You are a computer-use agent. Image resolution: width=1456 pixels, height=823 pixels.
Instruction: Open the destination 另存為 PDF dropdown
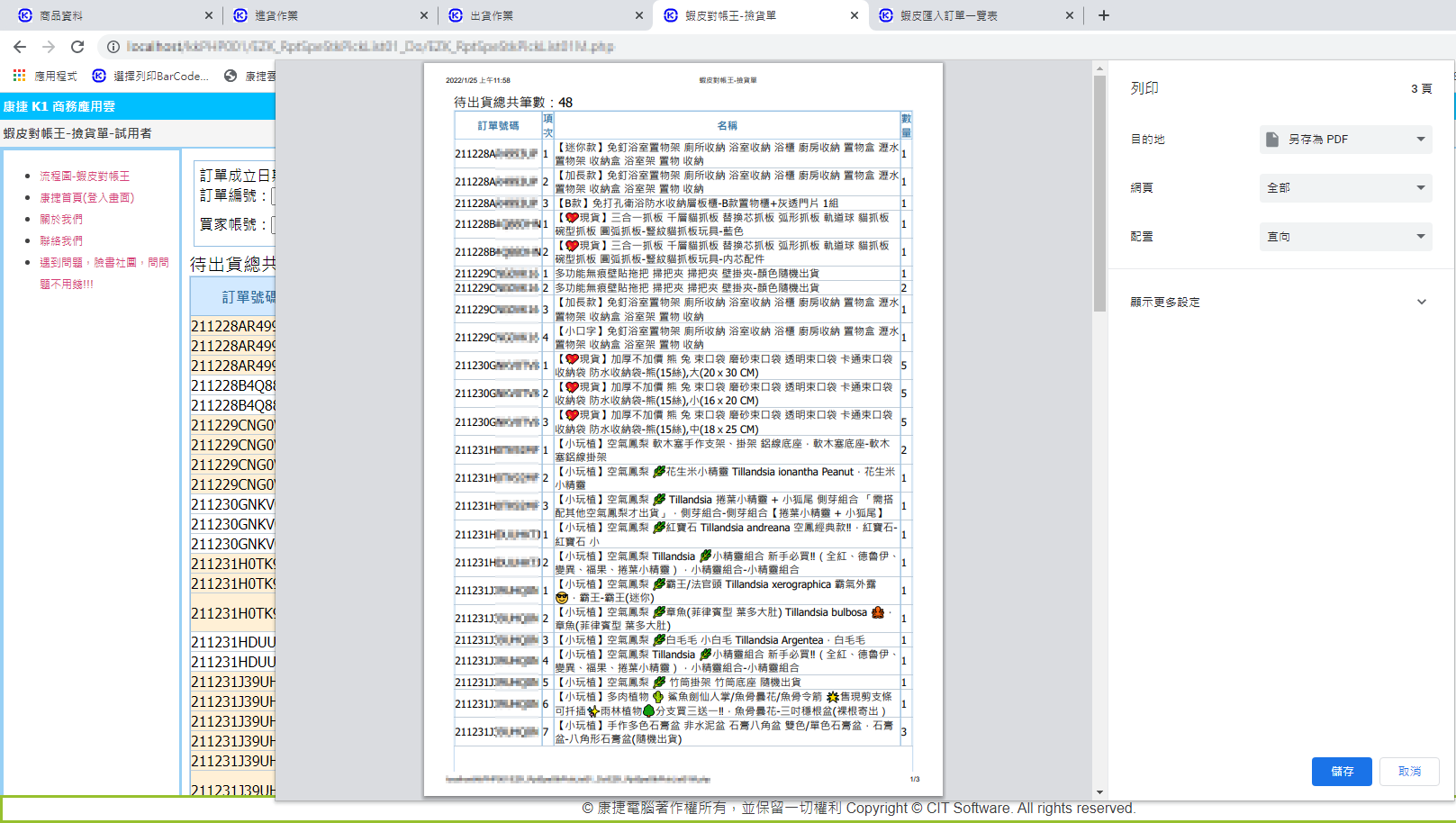pos(1345,140)
